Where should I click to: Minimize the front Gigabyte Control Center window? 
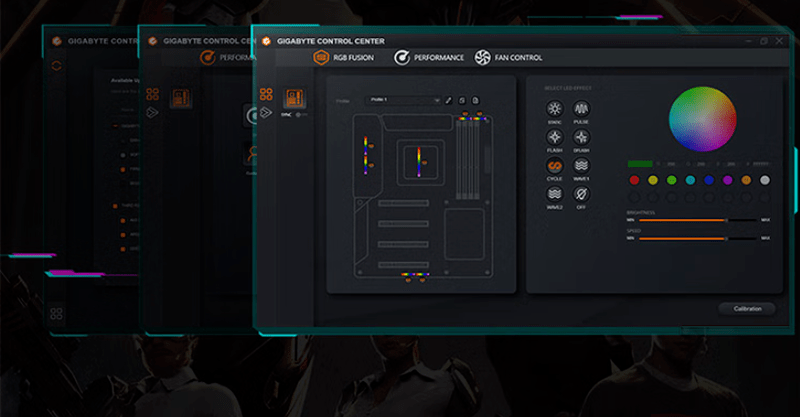748,41
